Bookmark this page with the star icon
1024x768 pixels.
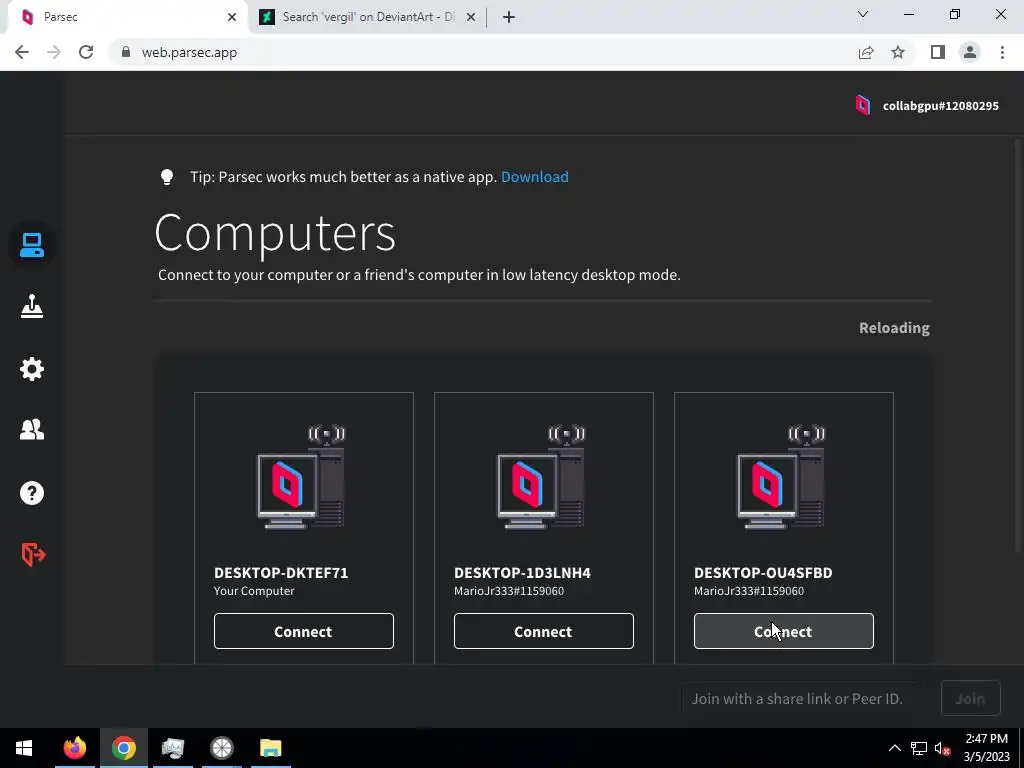click(x=898, y=52)
